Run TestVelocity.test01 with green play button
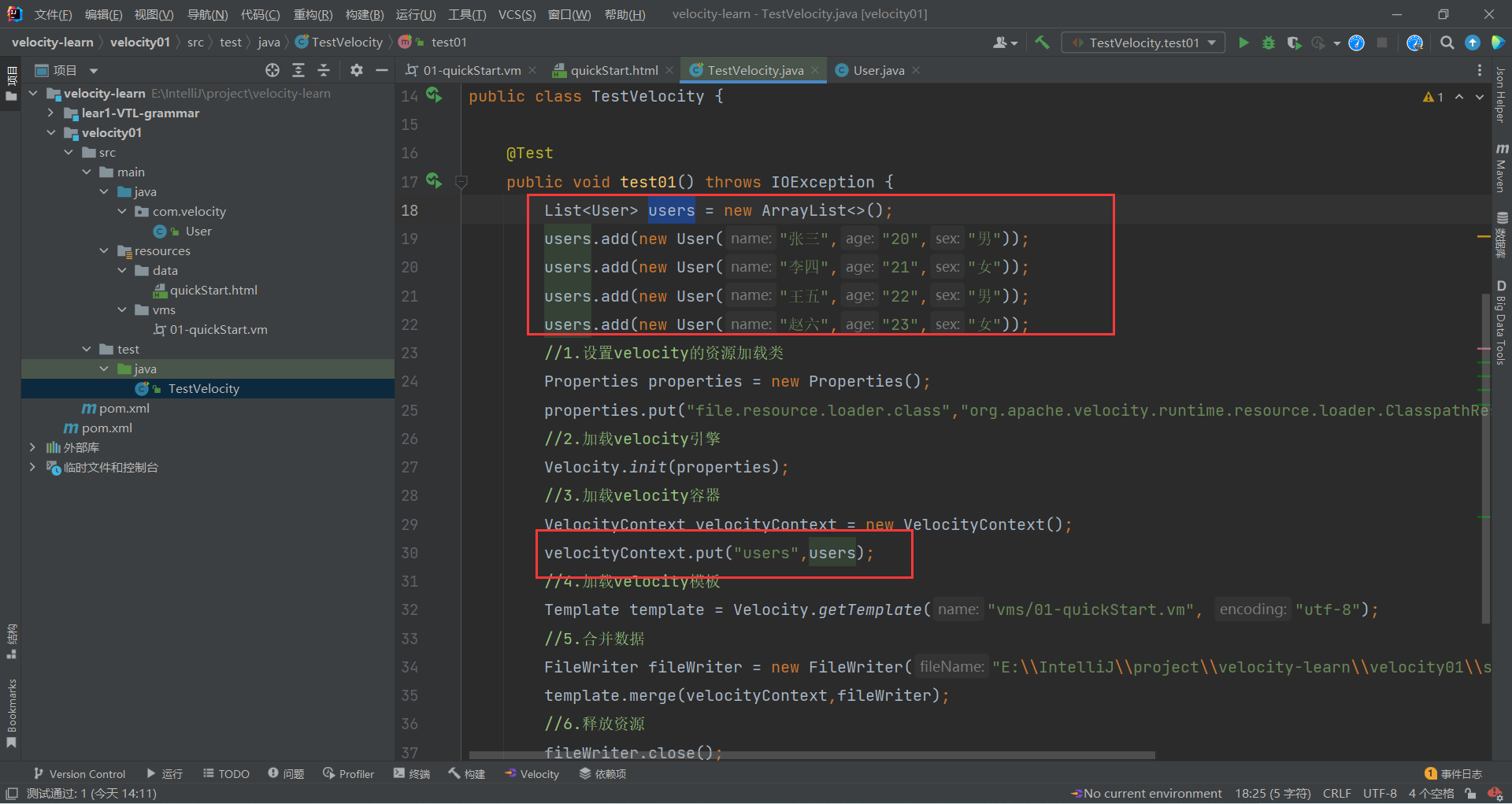Image resolution: width=1512 pixels, height=804 pixels. (1243, 43)
